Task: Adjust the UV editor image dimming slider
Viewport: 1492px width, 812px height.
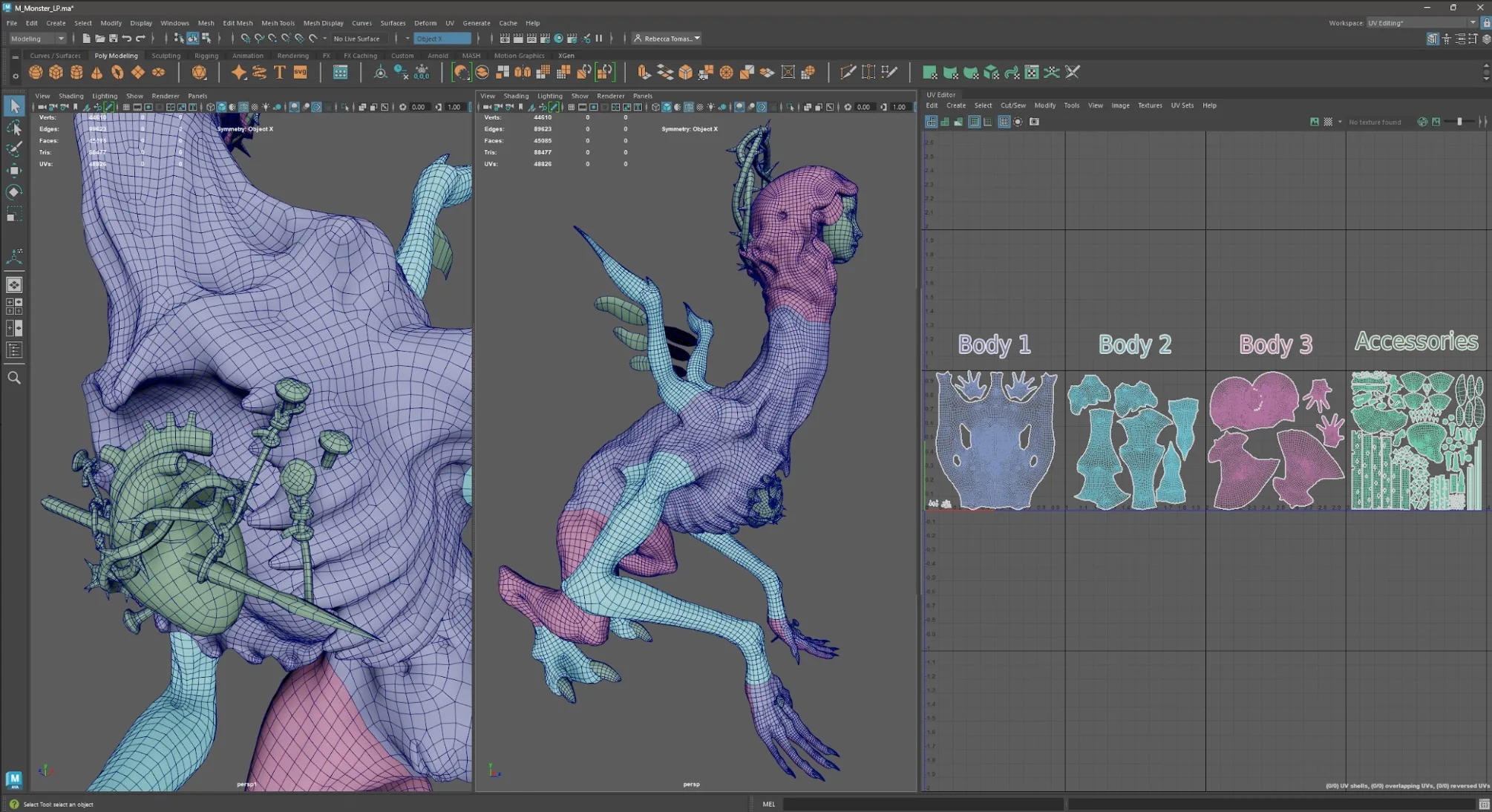Action: (x=1459, y=122)
